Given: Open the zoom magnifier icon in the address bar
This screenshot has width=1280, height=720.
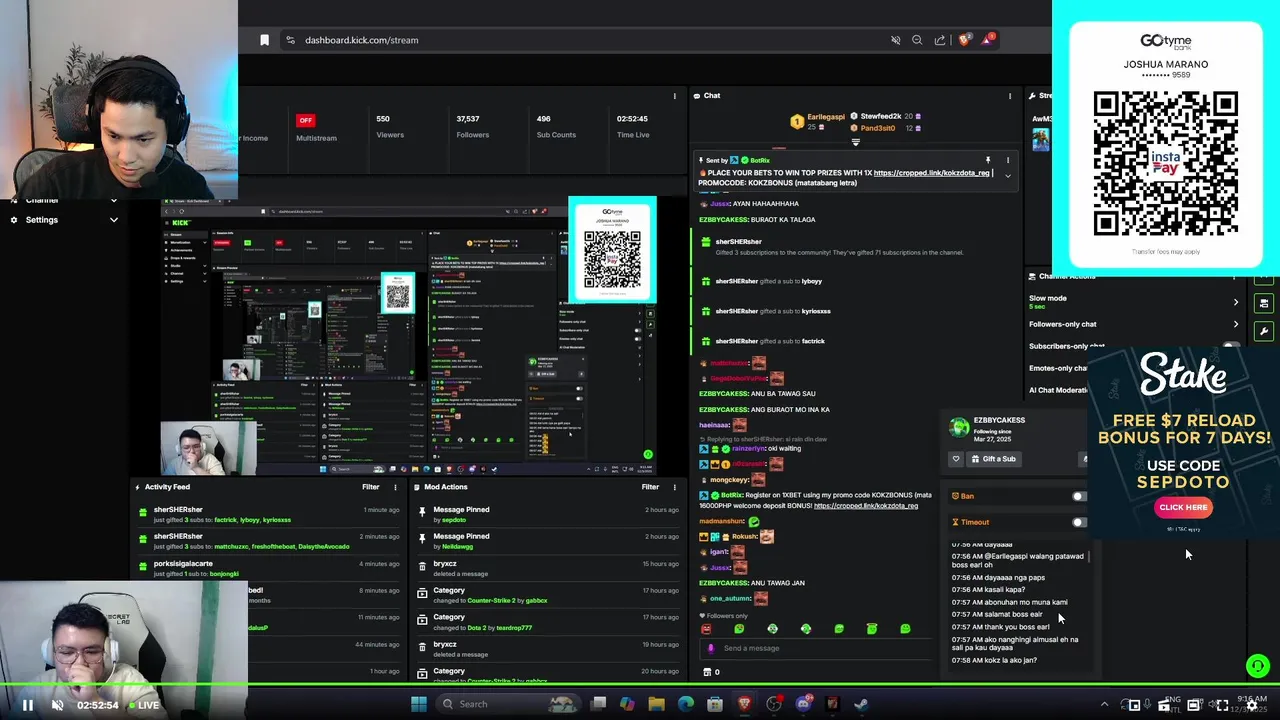Looking at the screenshot, I should 917,40.
